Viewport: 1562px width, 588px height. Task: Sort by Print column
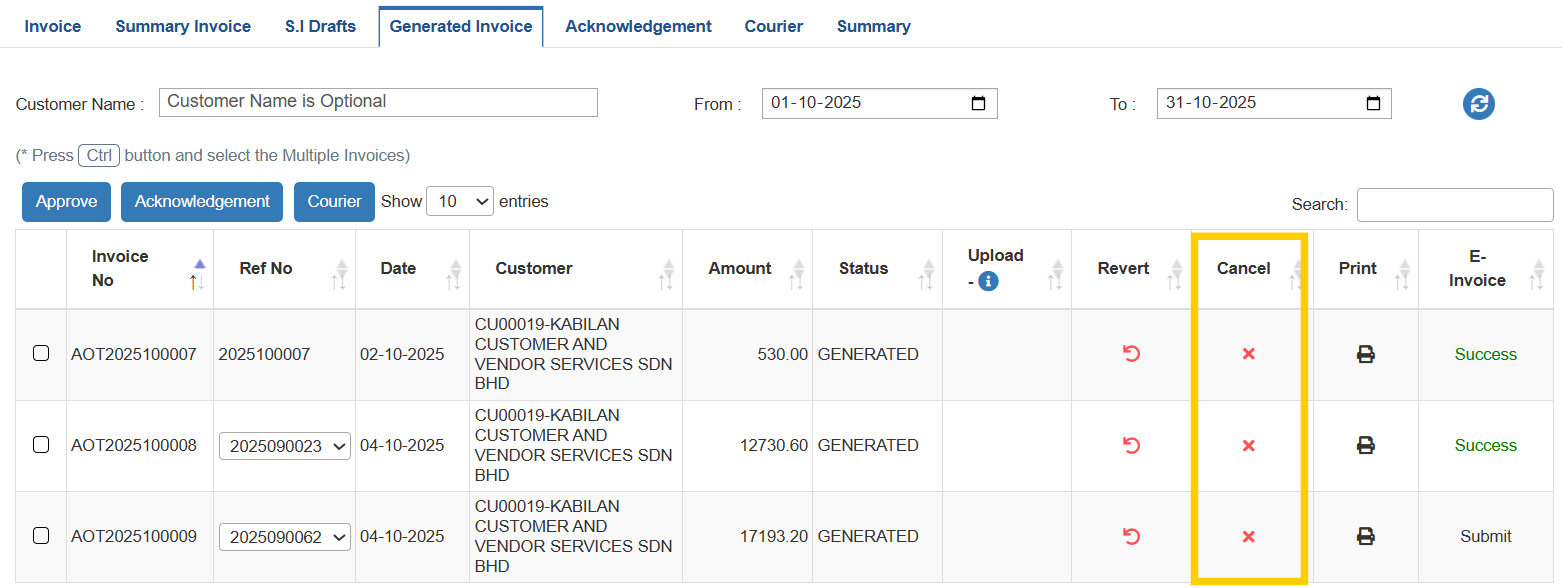point(1365,269)
